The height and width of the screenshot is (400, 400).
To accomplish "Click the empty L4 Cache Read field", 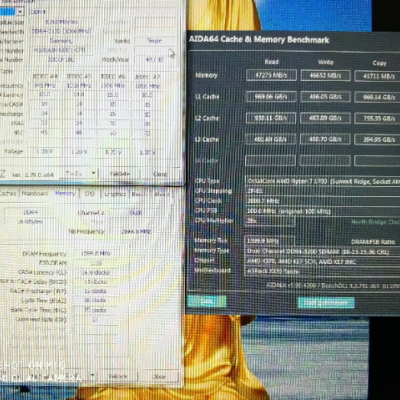I will click(x=270, y=160).
